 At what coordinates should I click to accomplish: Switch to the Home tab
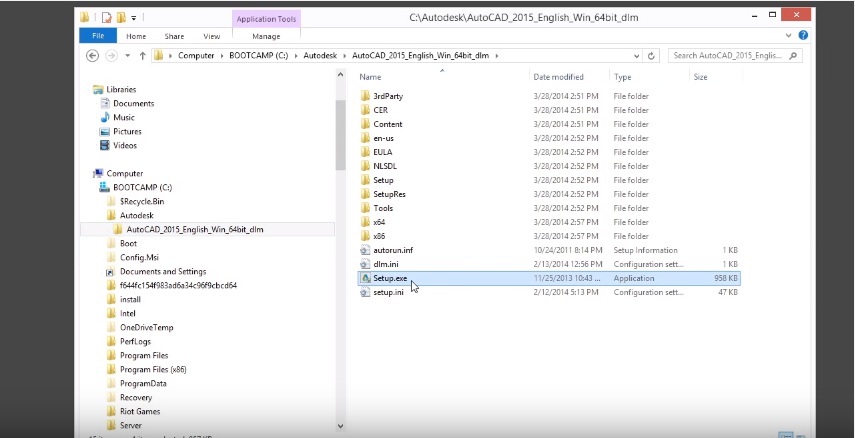(x=136, y=37)
